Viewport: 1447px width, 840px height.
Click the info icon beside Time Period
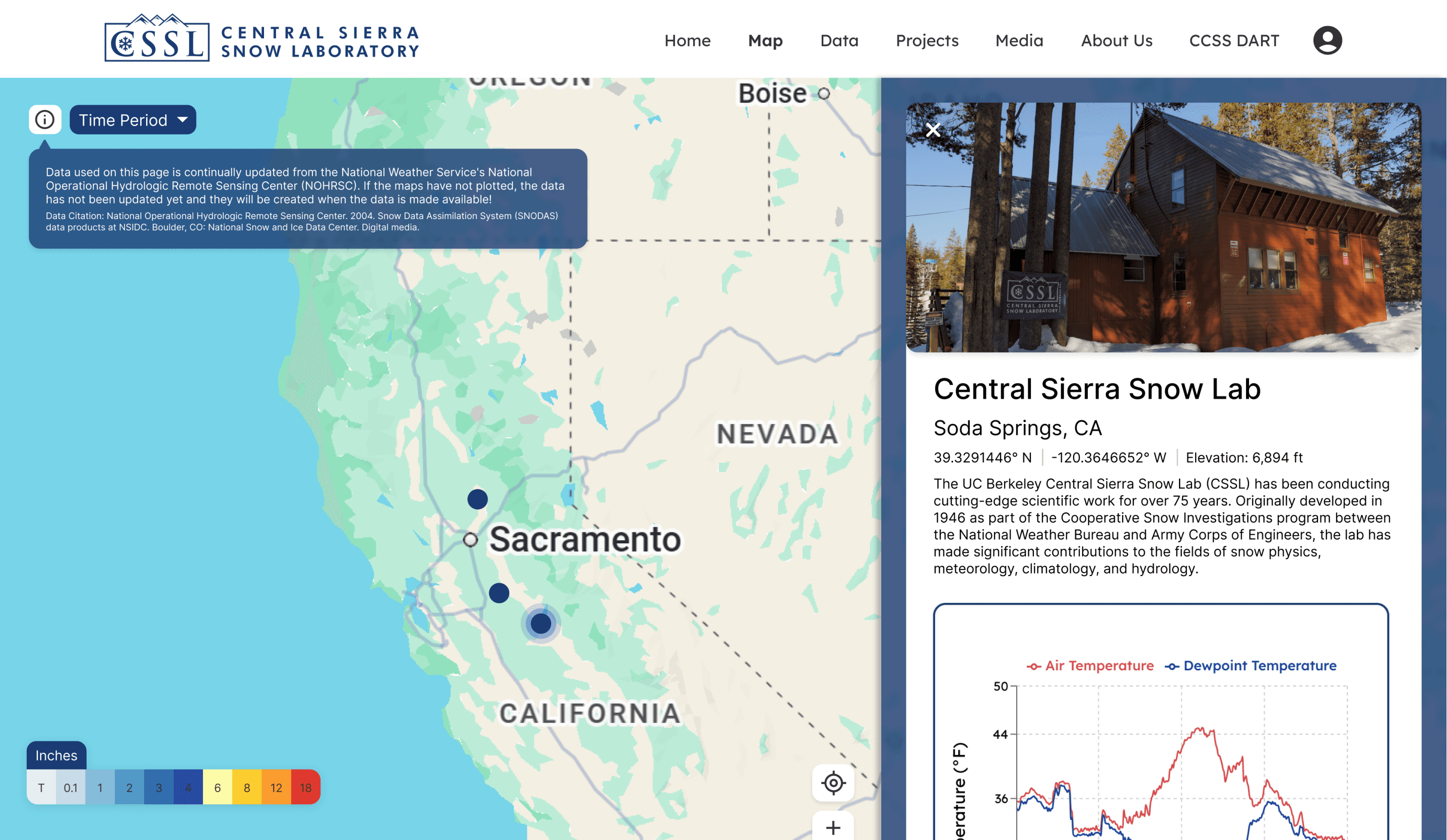coord(45,120)
